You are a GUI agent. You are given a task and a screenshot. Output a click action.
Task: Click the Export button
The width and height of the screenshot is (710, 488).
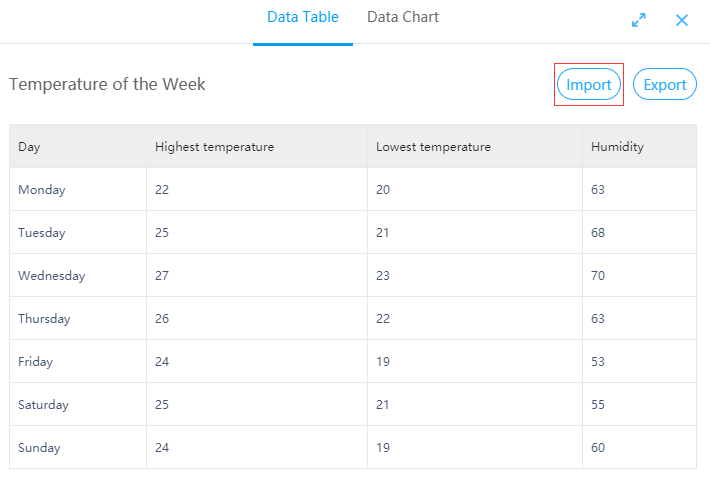point(665,84)
